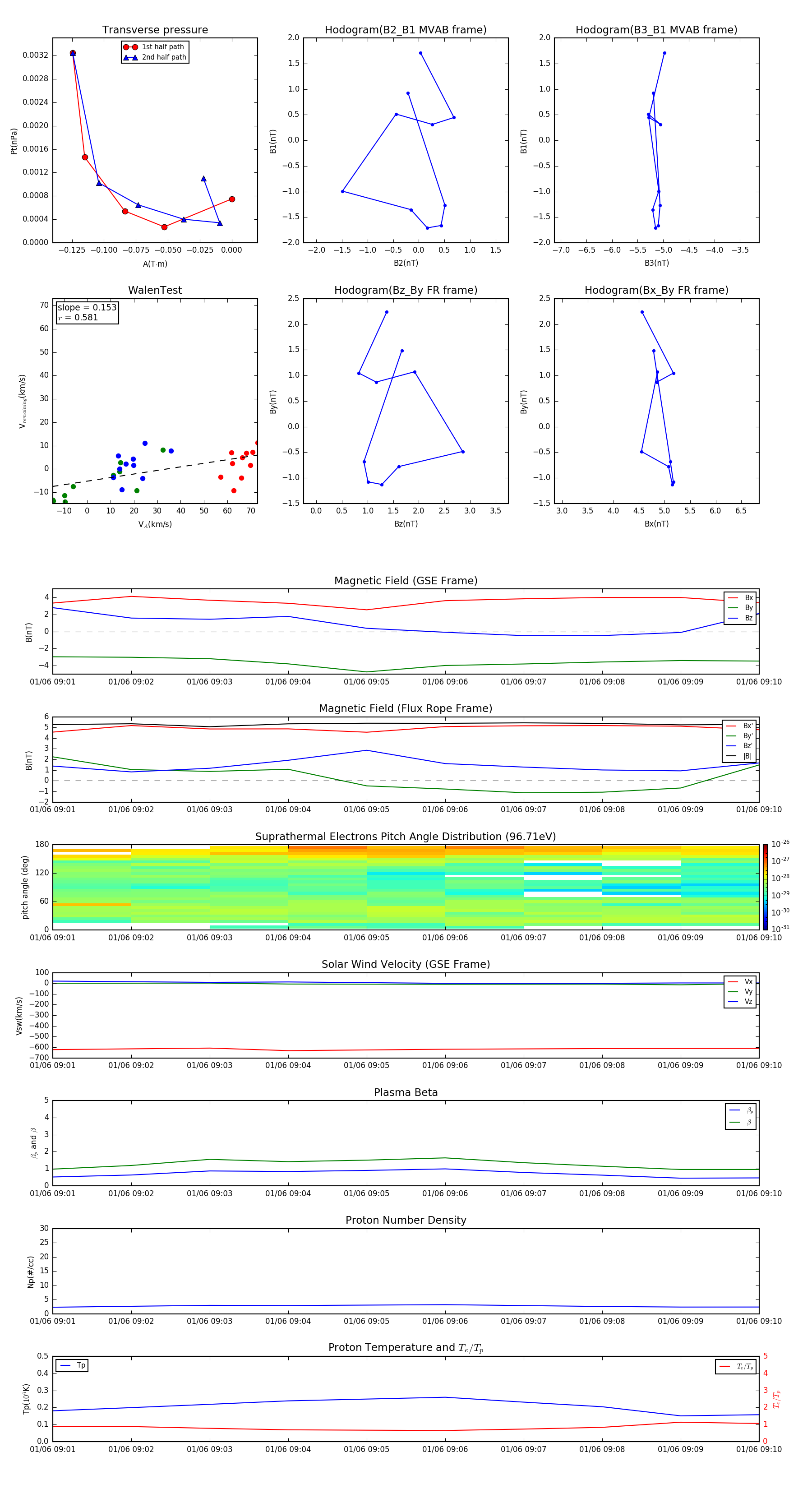The width and height of the screenshot is (812, 1489).
Task: Click '01/06 09:05' tick under GSE magnetic field
Action: pos(366,682)
